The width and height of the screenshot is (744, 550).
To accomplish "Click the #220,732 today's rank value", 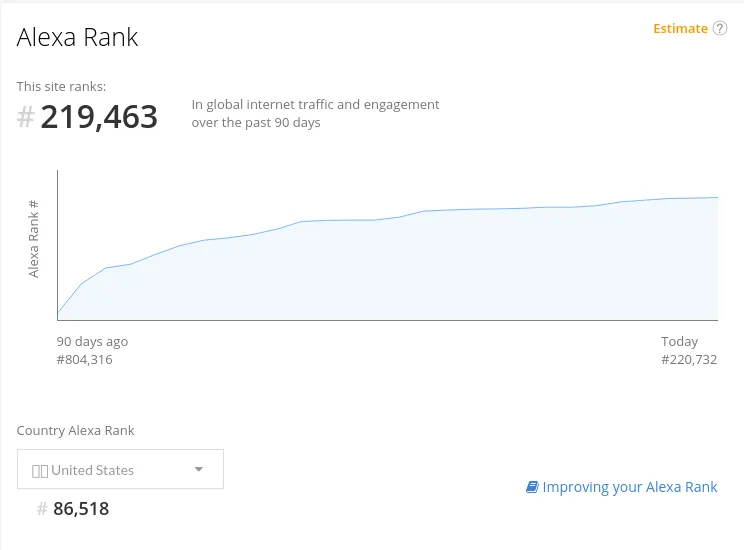I will 689,360.
